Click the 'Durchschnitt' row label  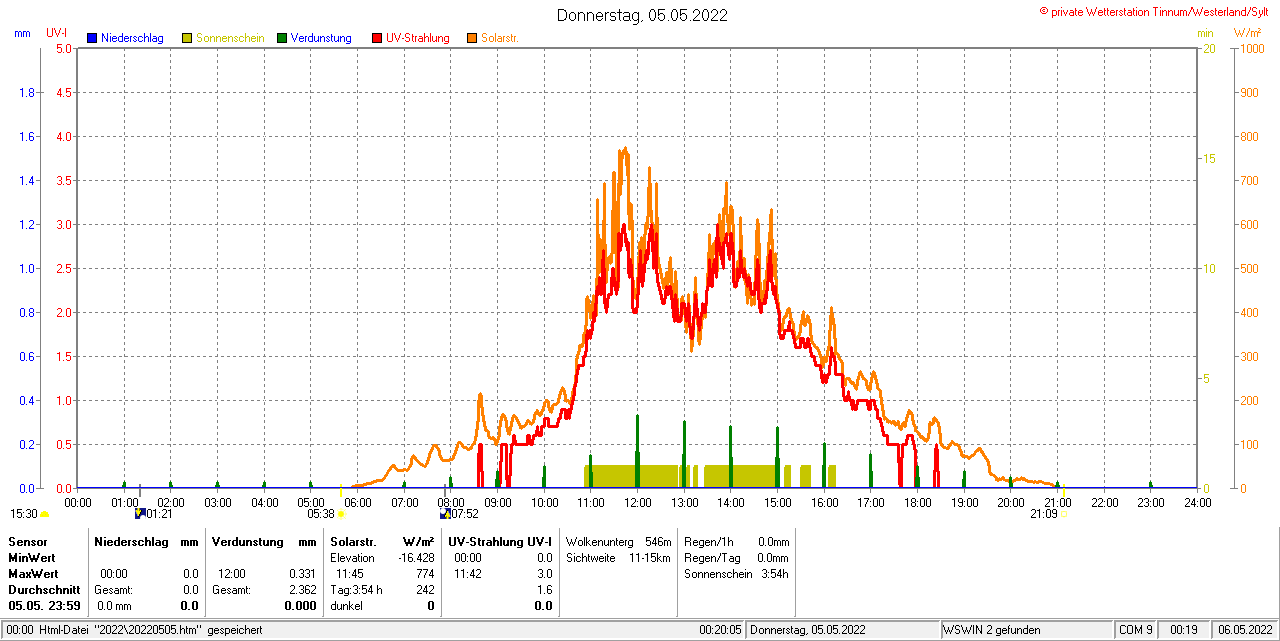(44, 590)
